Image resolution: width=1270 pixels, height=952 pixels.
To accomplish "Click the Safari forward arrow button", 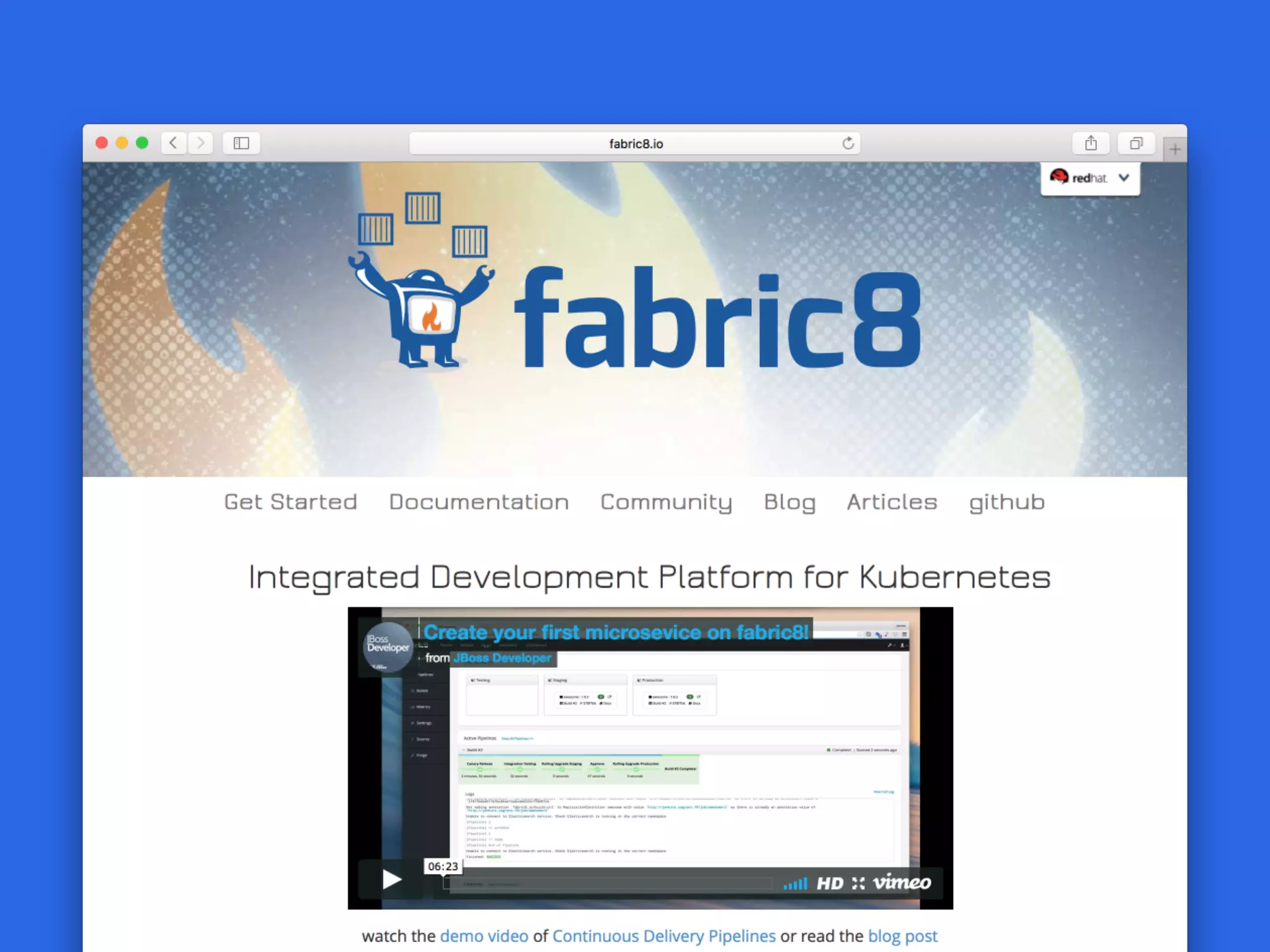I will 200,143.
